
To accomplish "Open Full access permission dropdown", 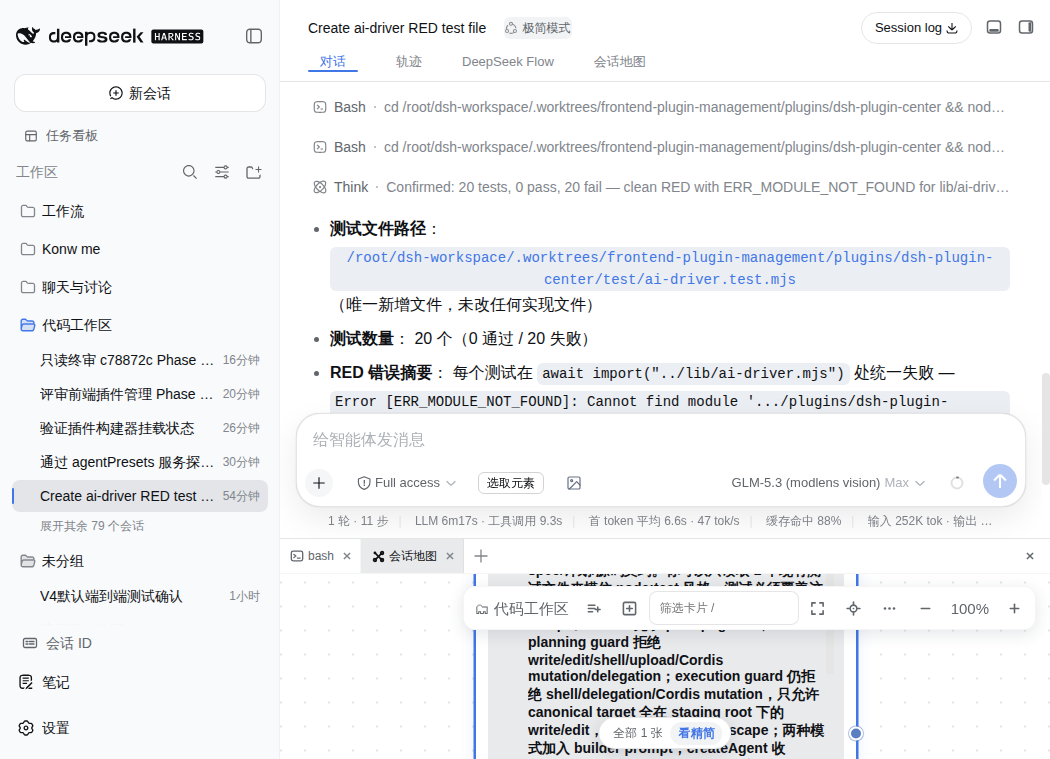I will (406, 483).
